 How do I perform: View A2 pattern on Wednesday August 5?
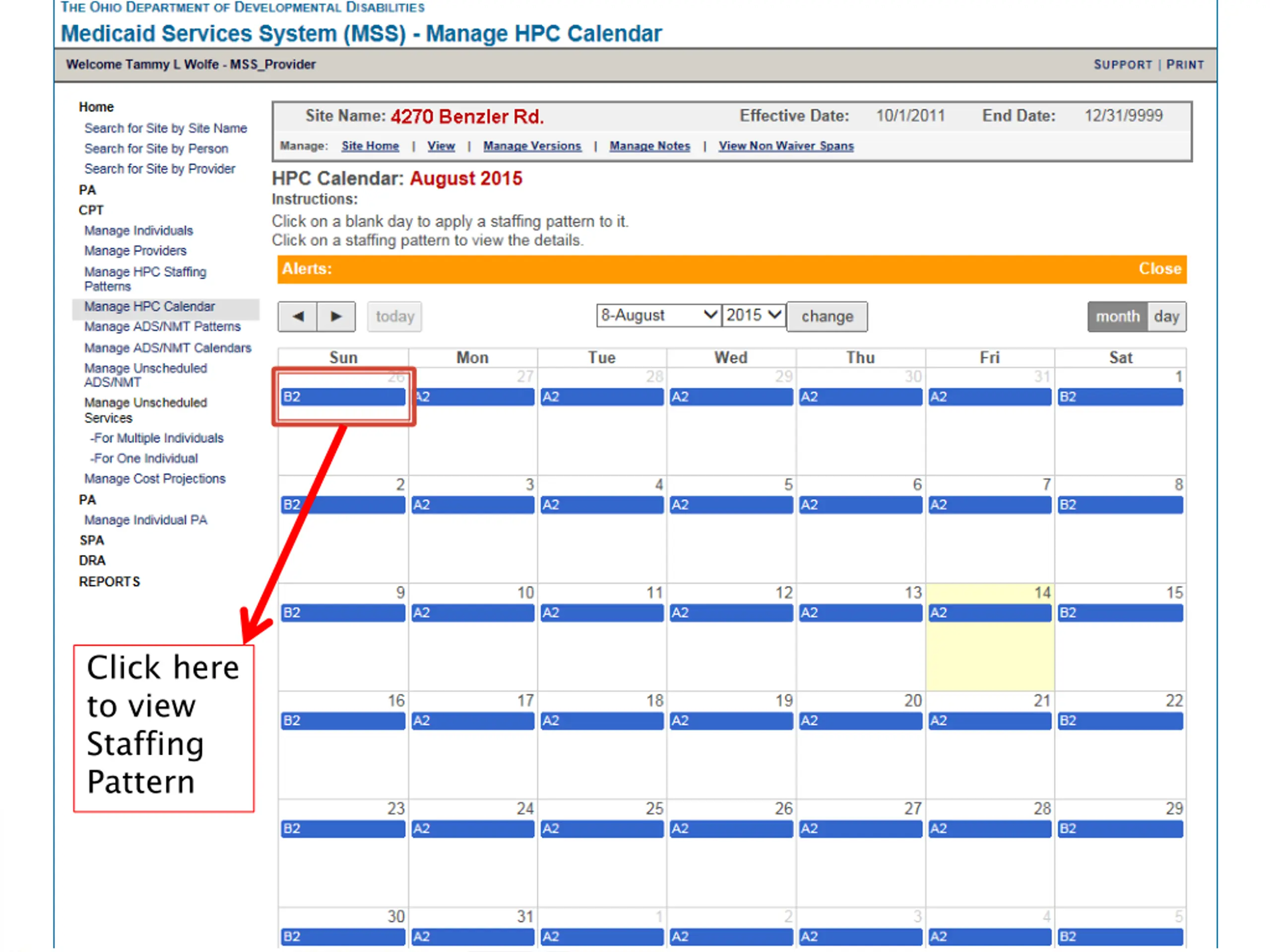point(731,505)
